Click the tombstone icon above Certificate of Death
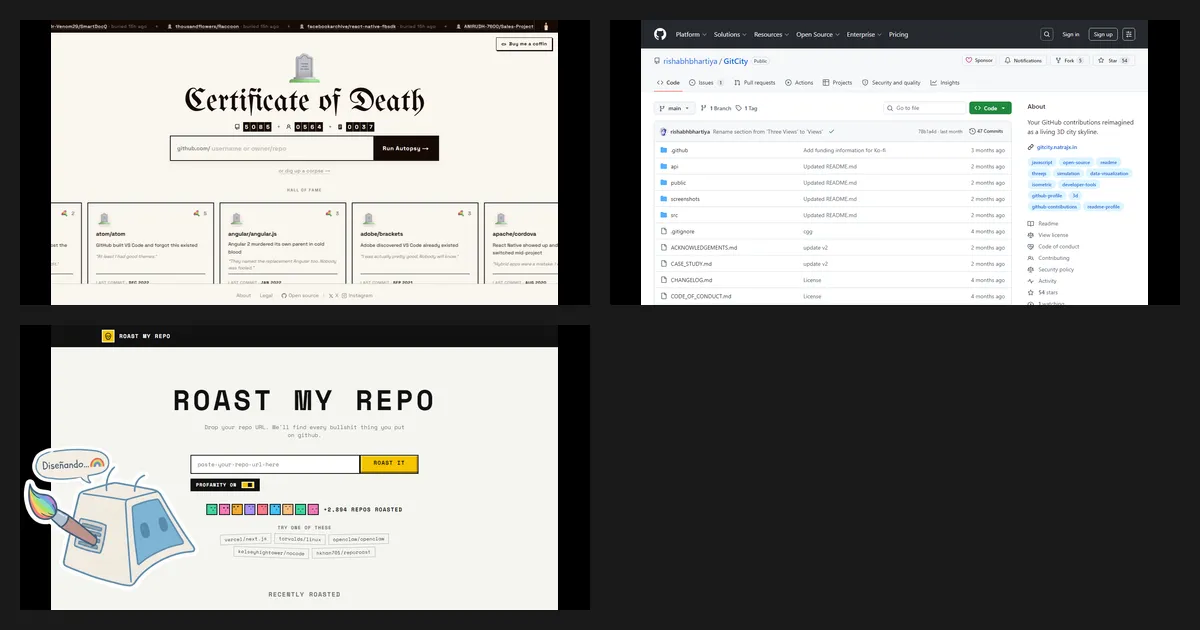The height and width of the screenshot is (630, 1200). pos(304,68)
